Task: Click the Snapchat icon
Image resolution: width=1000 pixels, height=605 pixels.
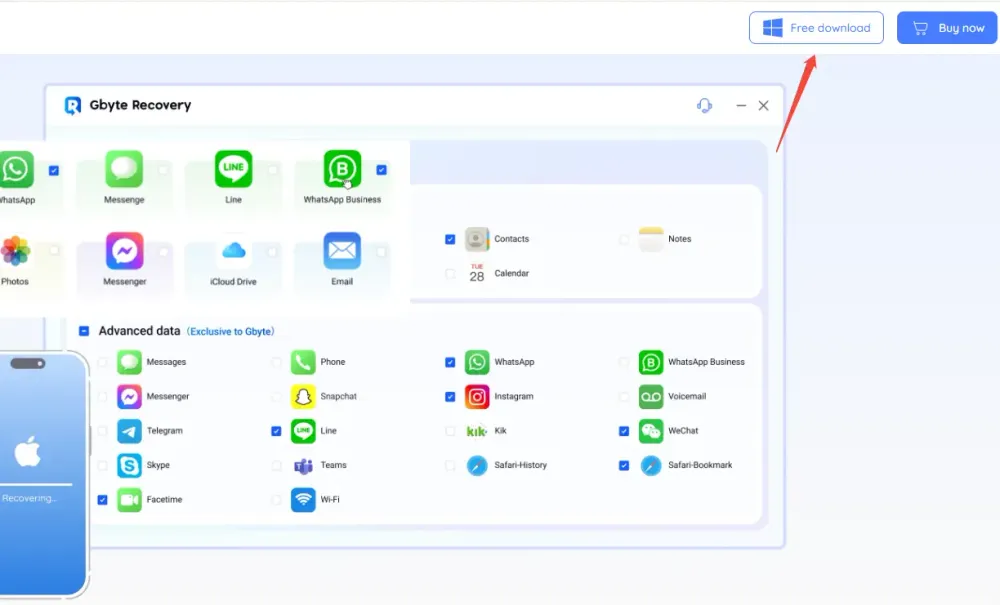Action: coord(303,397)
